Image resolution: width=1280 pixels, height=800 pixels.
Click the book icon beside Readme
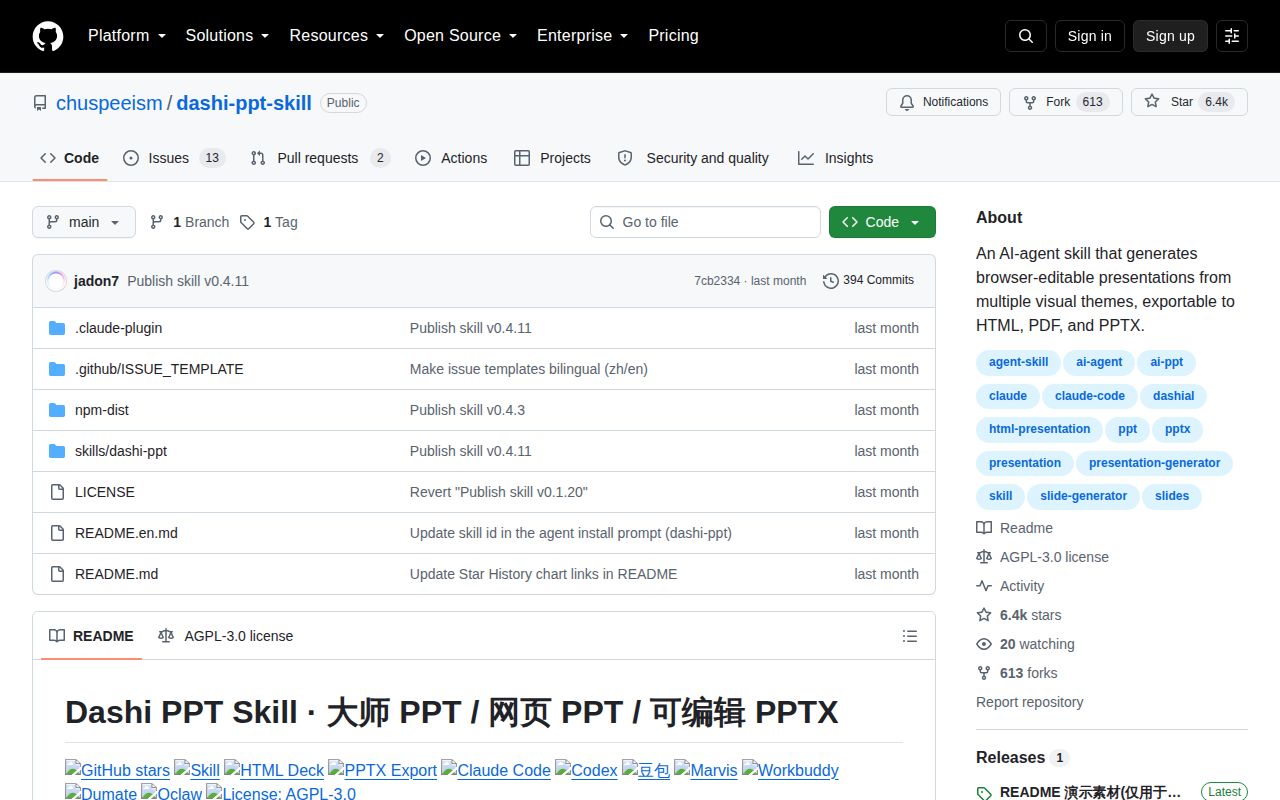point(984,528)
